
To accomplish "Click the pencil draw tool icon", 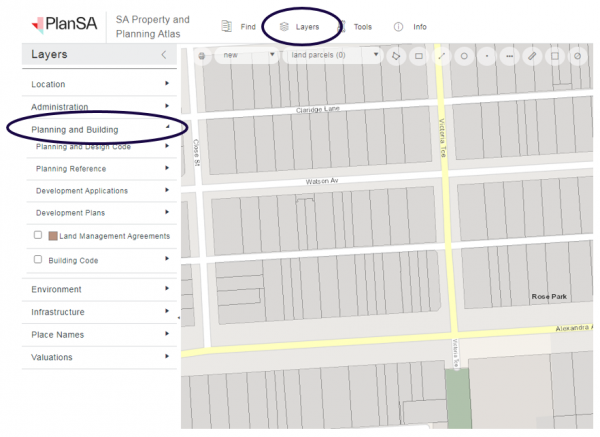I will click(532, 56).
